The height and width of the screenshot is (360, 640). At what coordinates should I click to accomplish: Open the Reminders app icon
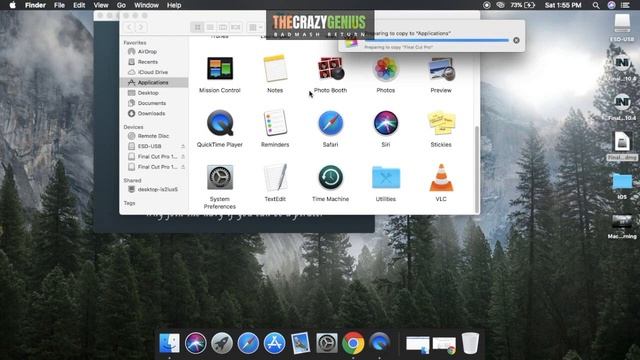[x=275, y=122]
